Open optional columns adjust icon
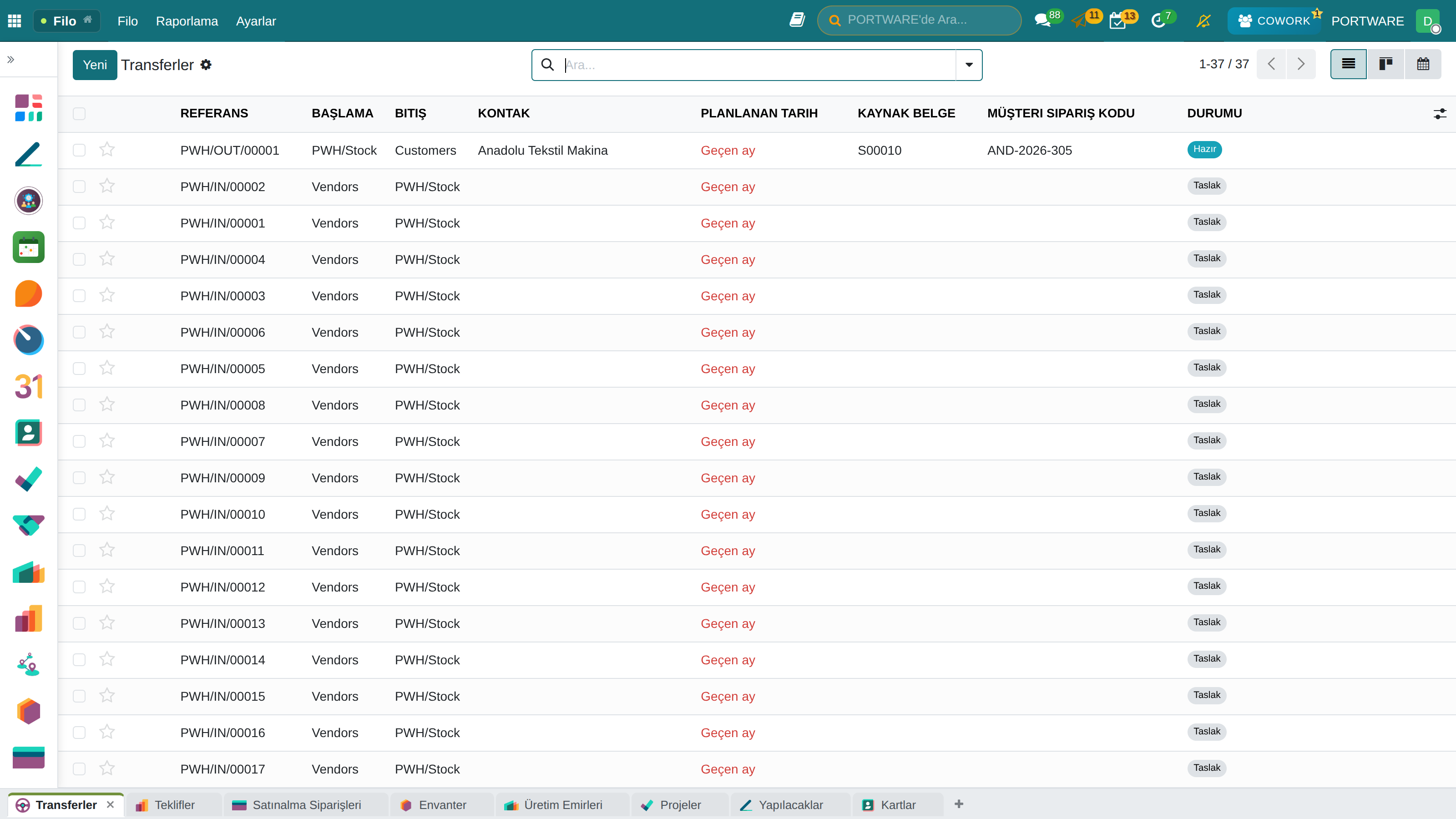 [1440, 114]
